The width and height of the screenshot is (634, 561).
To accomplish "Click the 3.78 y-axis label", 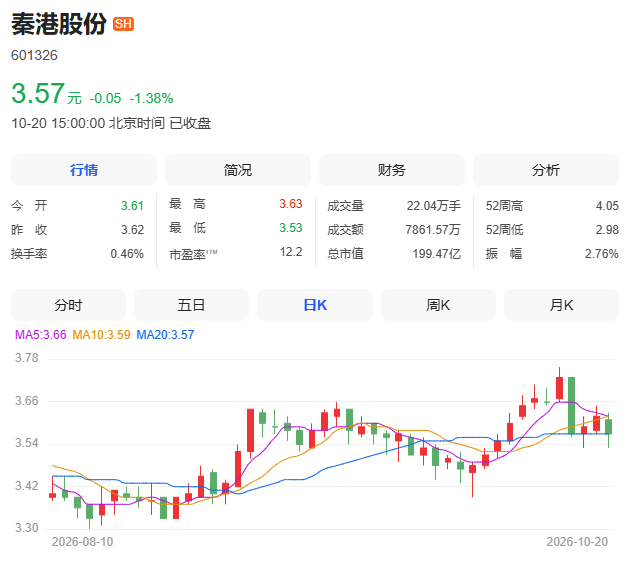I will tap(27, 358).
